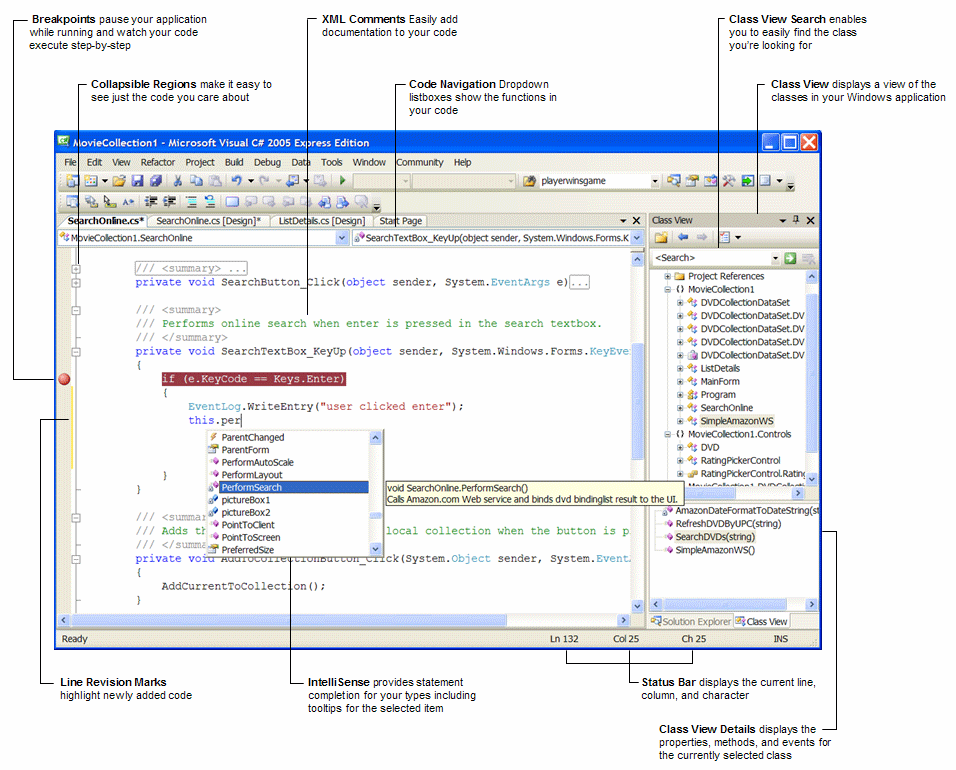Toggle the Class View auto-hide pin

tap(796, 220)
